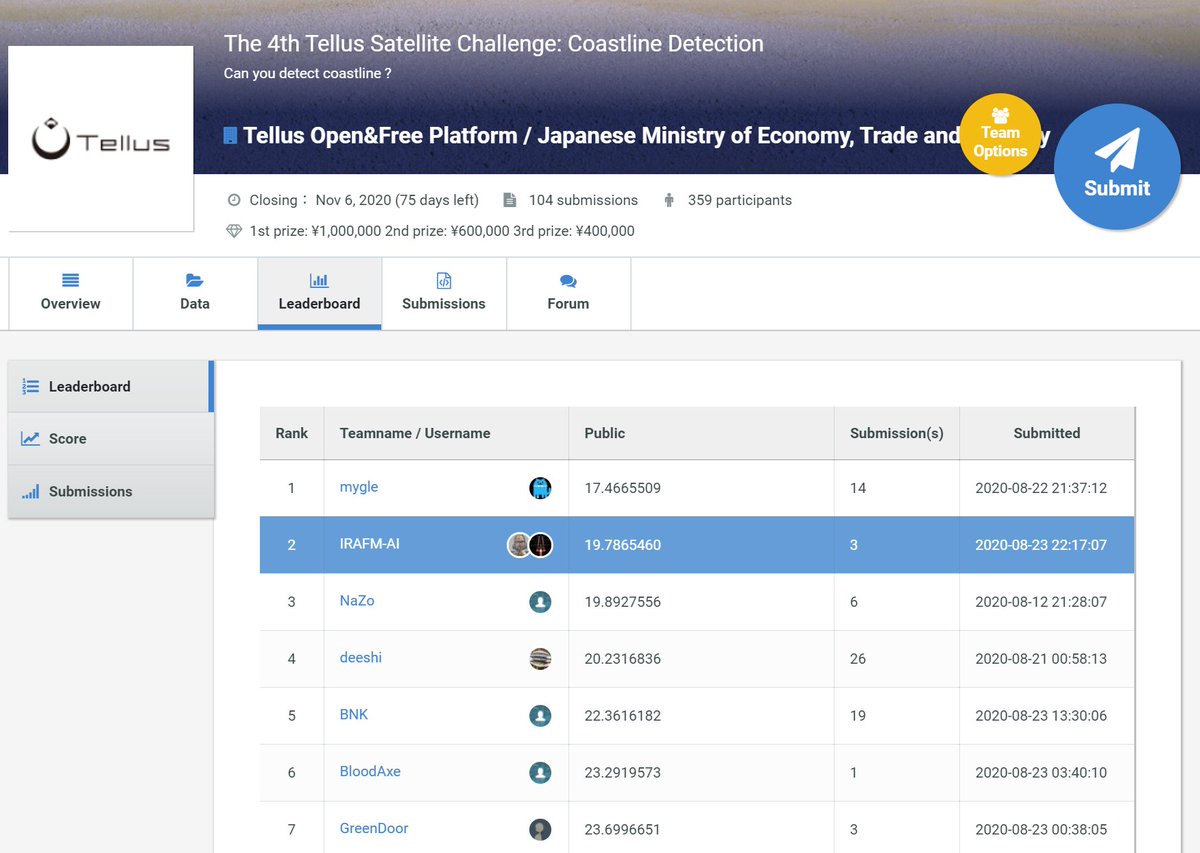Screen dimensions: 1200x853
Task: Click the diamond icon beside prize info
Action: [234, 231]
